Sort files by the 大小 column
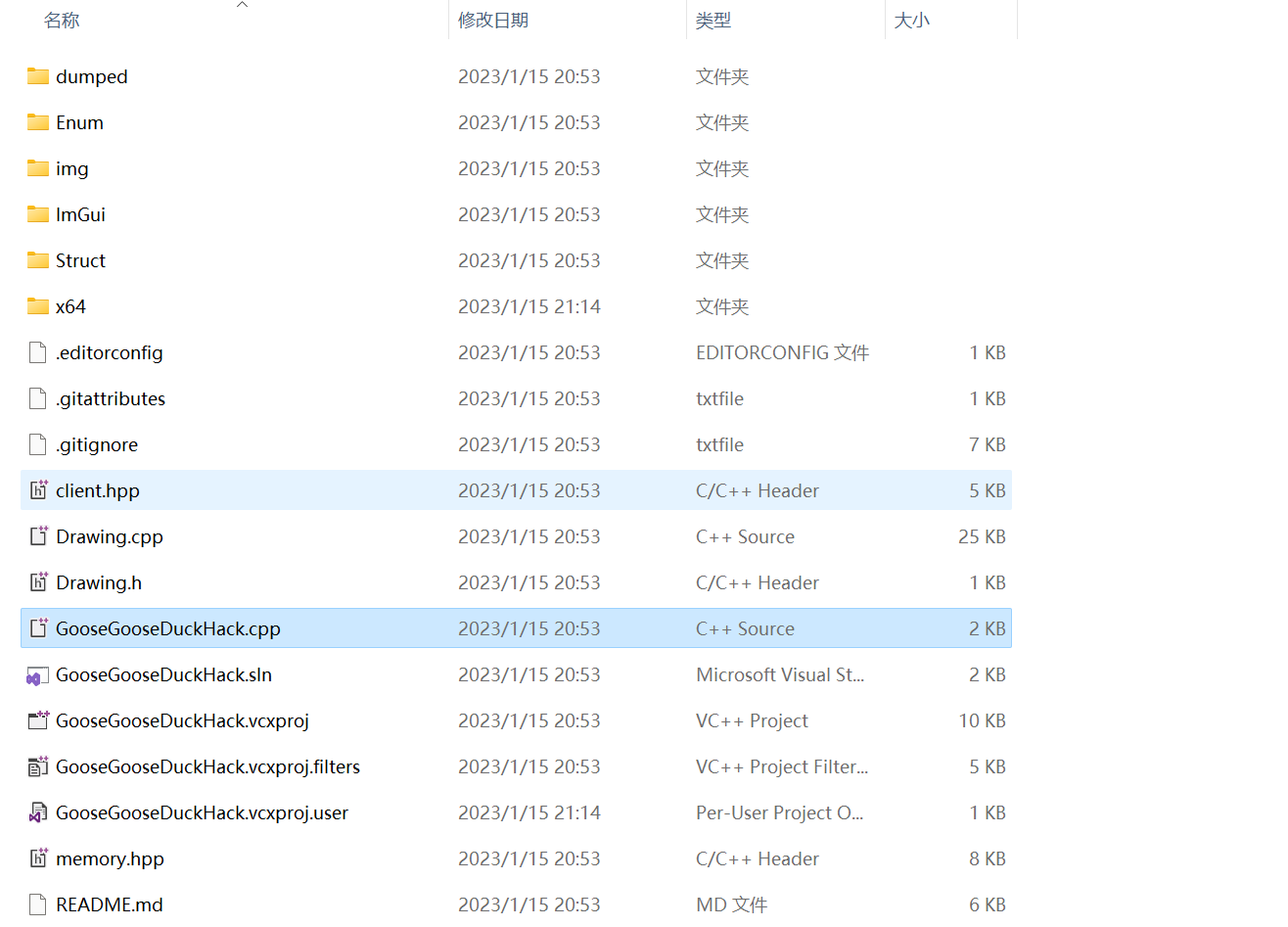The height and width of the screenshot is (927, 1288). coord(911,20)
